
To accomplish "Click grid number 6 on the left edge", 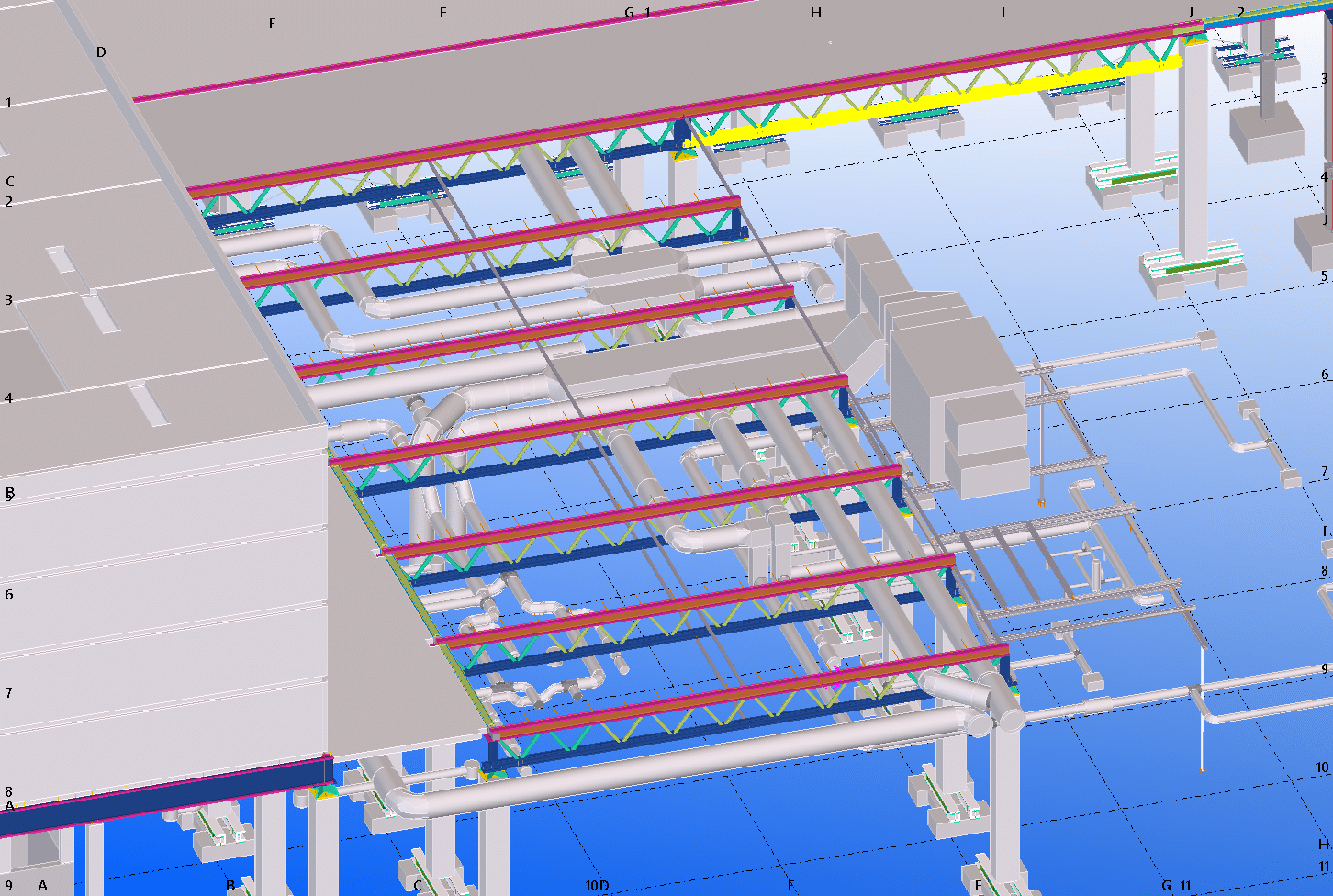I will tap(9, 595).
